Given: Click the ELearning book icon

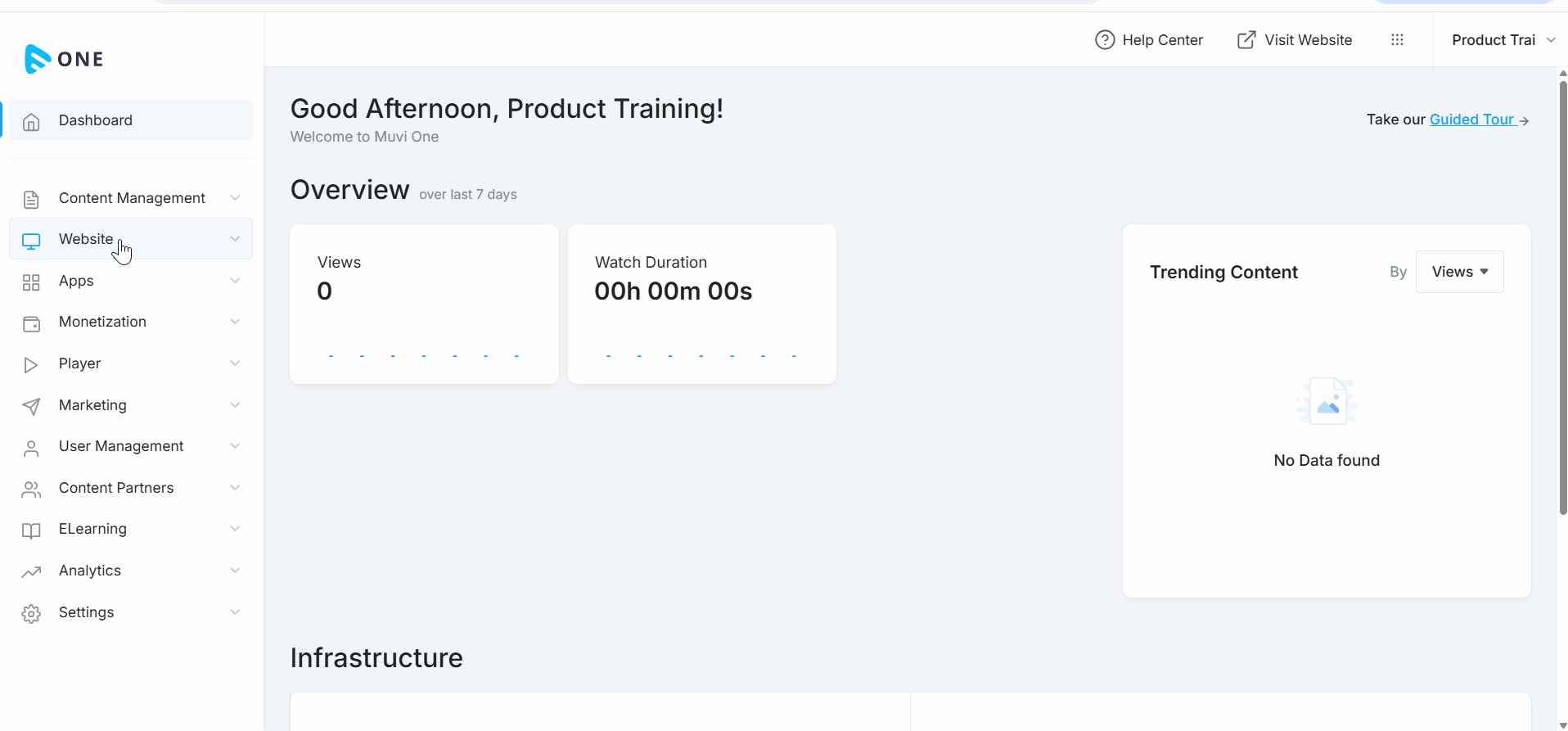Looking at the screenshot, I should 31,530.
